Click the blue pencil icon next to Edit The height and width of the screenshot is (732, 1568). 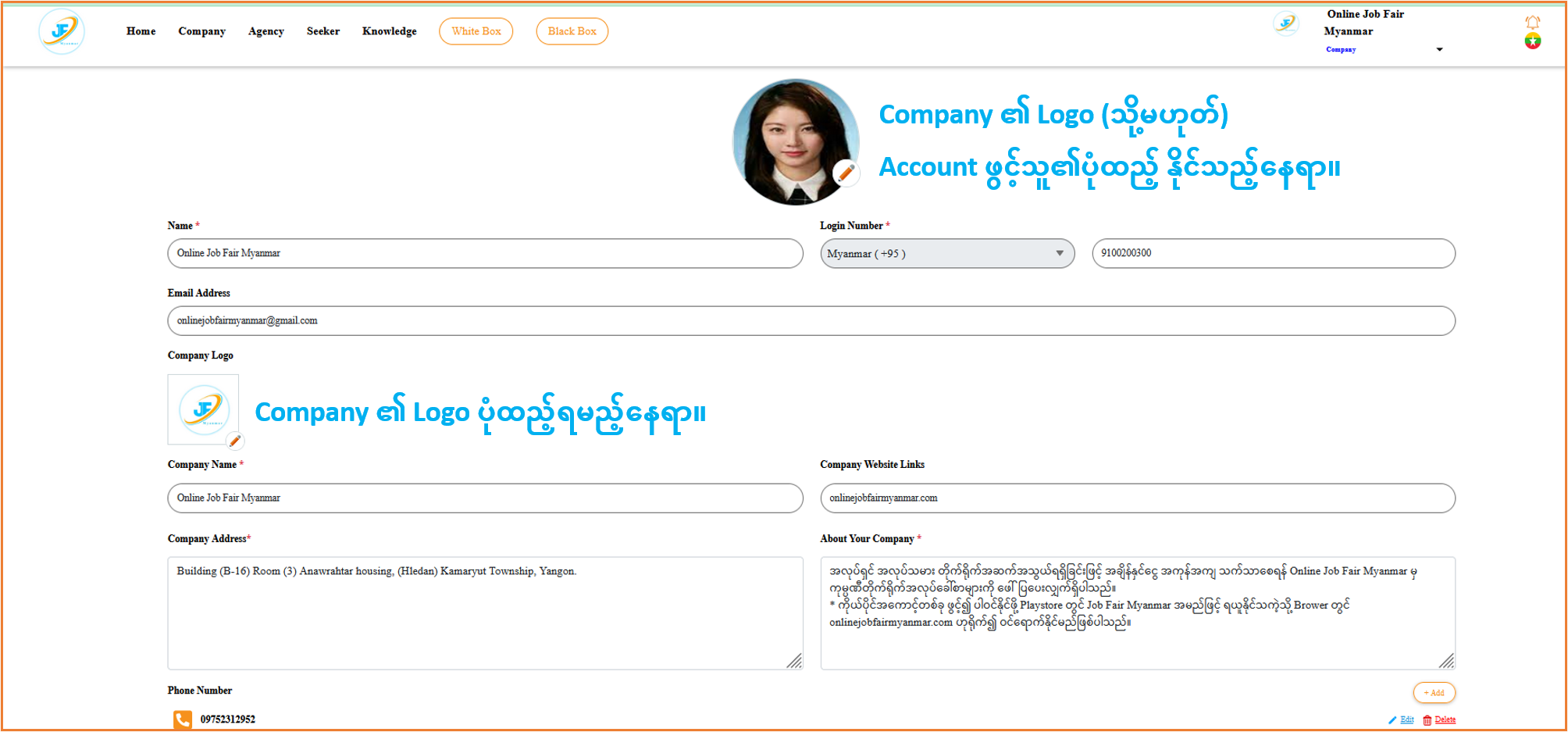tap(1392, 720)
